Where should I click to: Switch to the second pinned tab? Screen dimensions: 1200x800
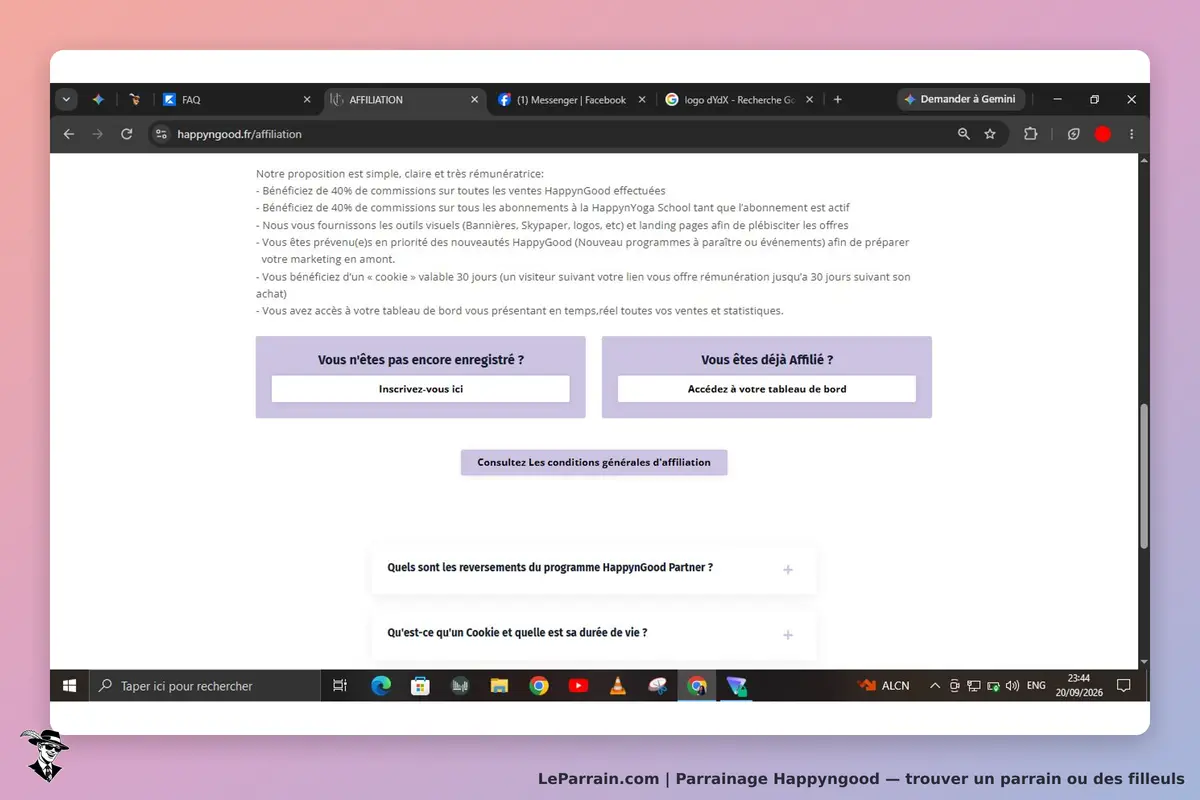134,100
